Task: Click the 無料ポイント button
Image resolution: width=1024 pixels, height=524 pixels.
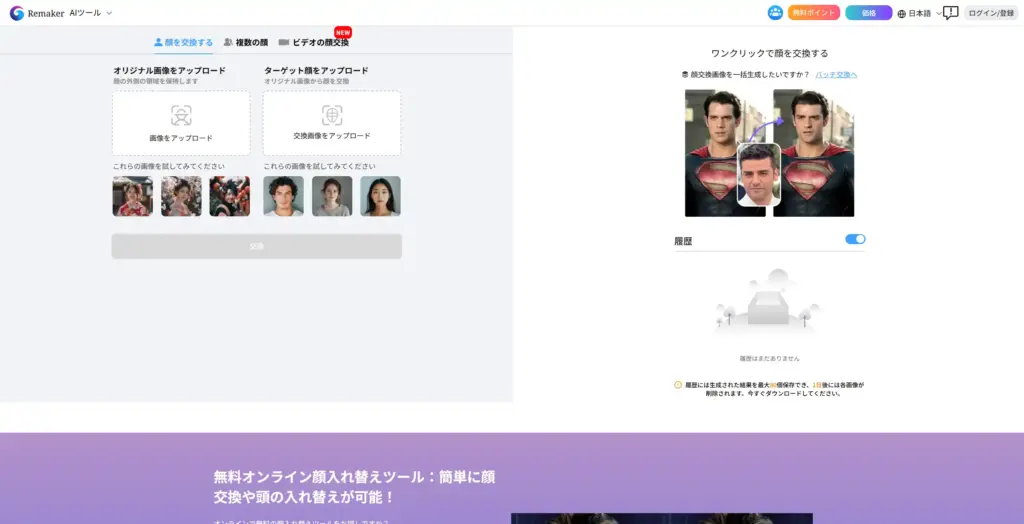Action: 814,13
